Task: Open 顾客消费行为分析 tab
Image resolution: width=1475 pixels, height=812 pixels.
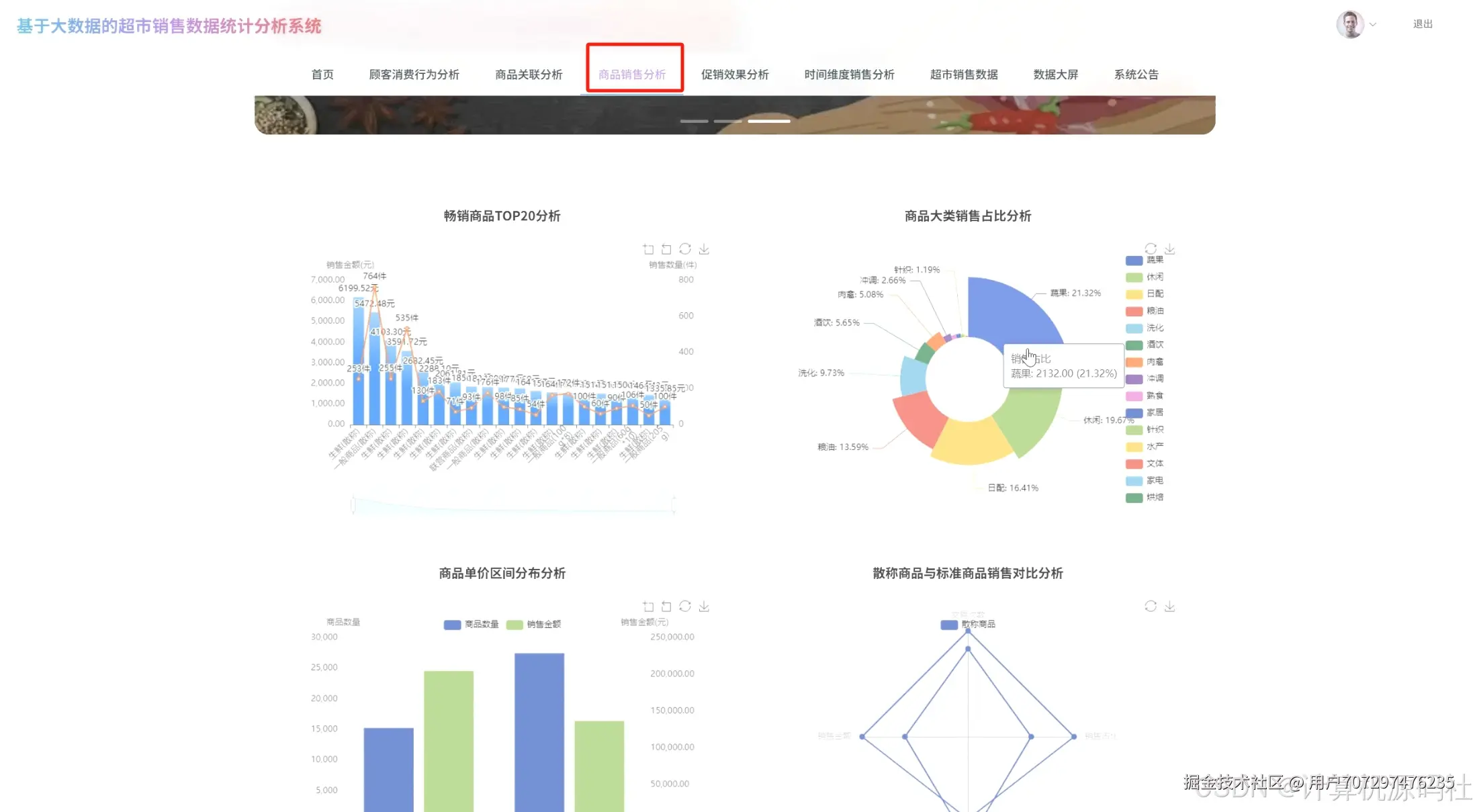Action: tap(414, 75)
